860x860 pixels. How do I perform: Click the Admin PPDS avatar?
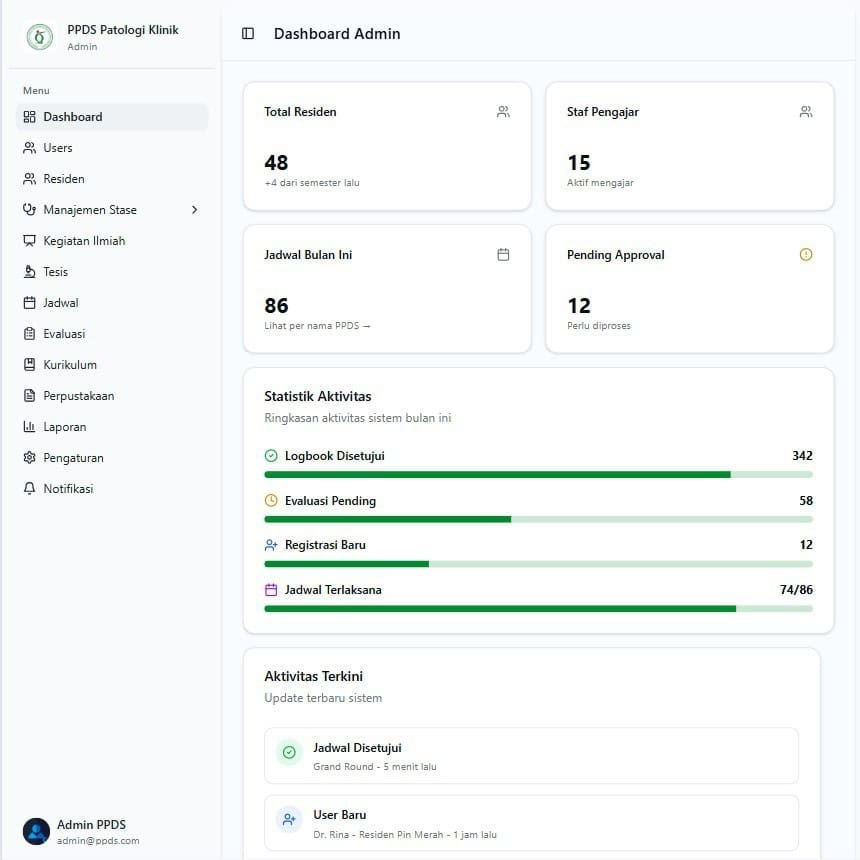[x=36, y=831]
